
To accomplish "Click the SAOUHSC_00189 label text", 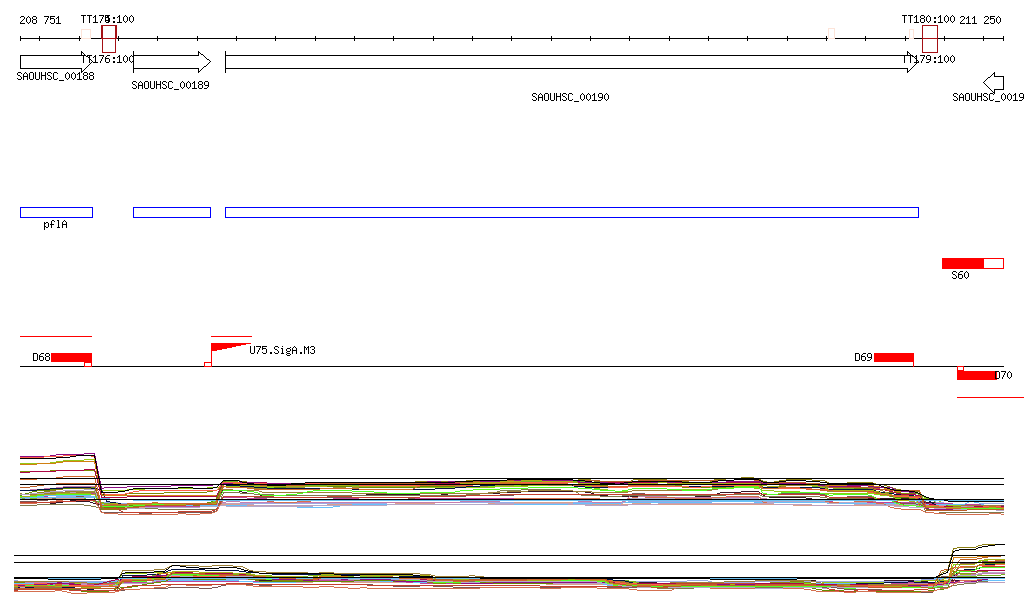I will click(170, 86).
